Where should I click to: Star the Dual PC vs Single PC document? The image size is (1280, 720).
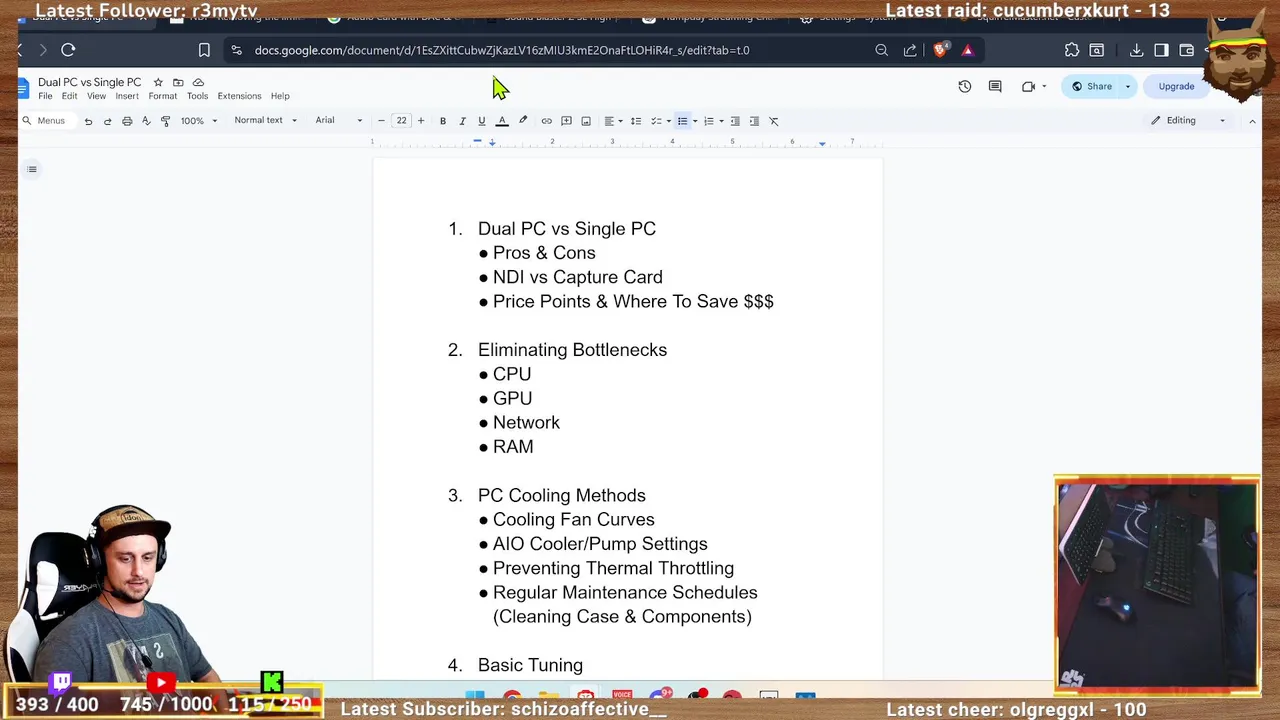158,82
